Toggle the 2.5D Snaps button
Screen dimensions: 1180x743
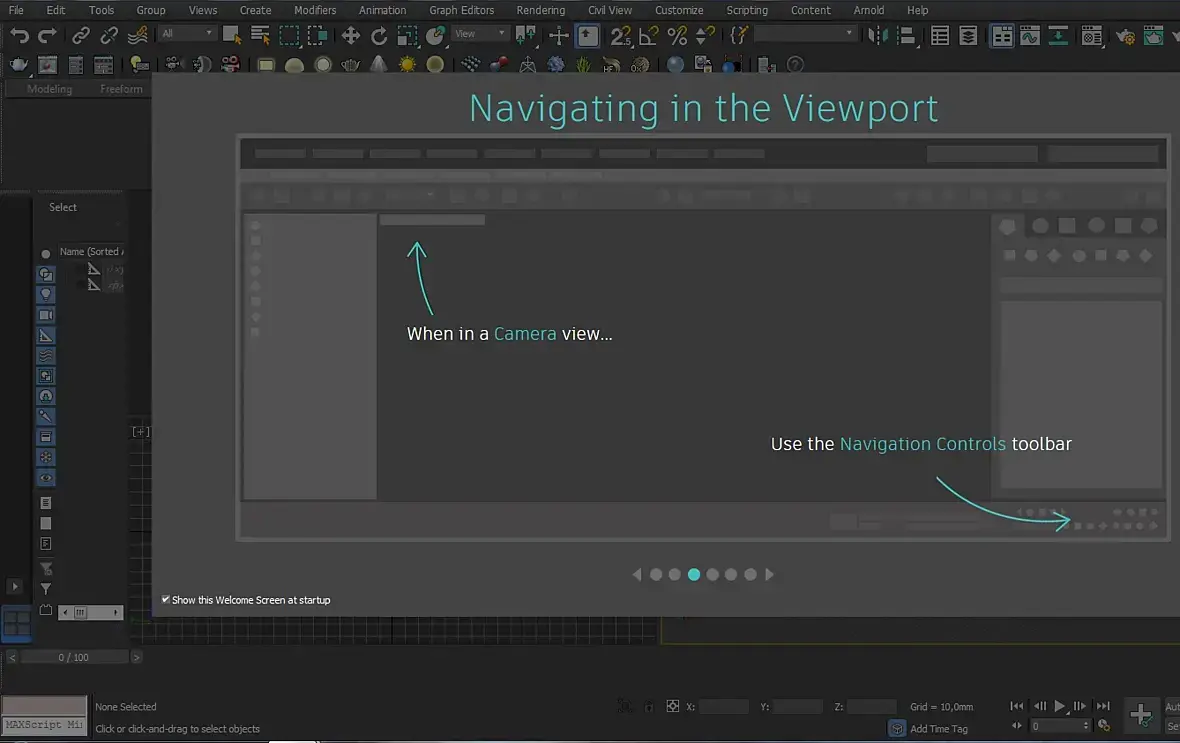coord(620,35)
